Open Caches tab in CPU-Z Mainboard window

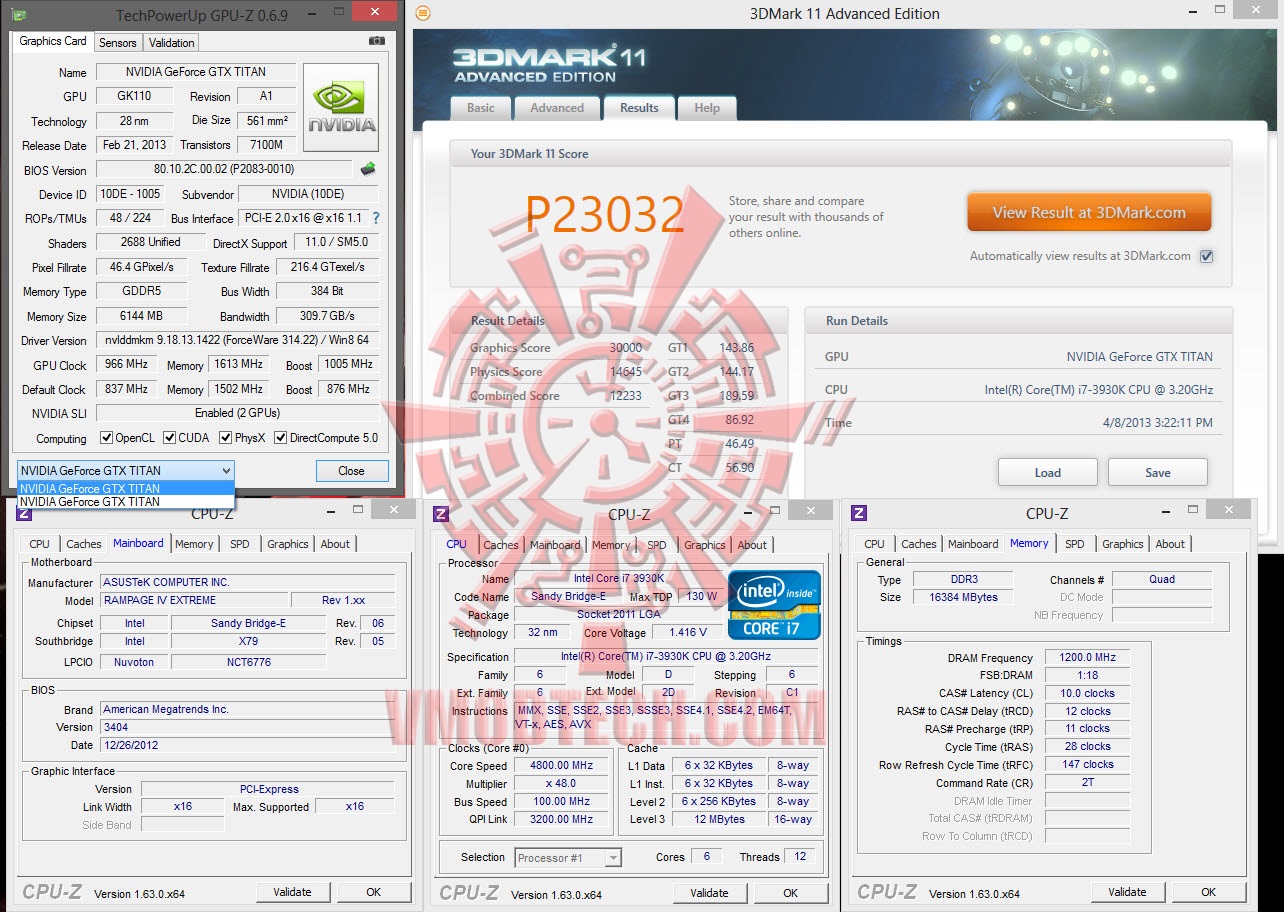point(84,544)
